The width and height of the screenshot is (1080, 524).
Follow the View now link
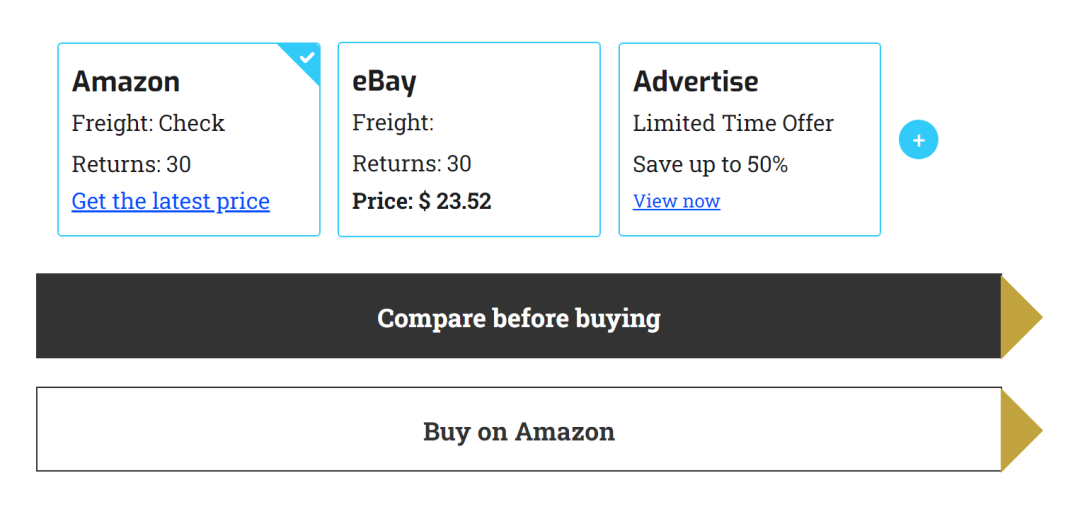click(x=676, y=201)
